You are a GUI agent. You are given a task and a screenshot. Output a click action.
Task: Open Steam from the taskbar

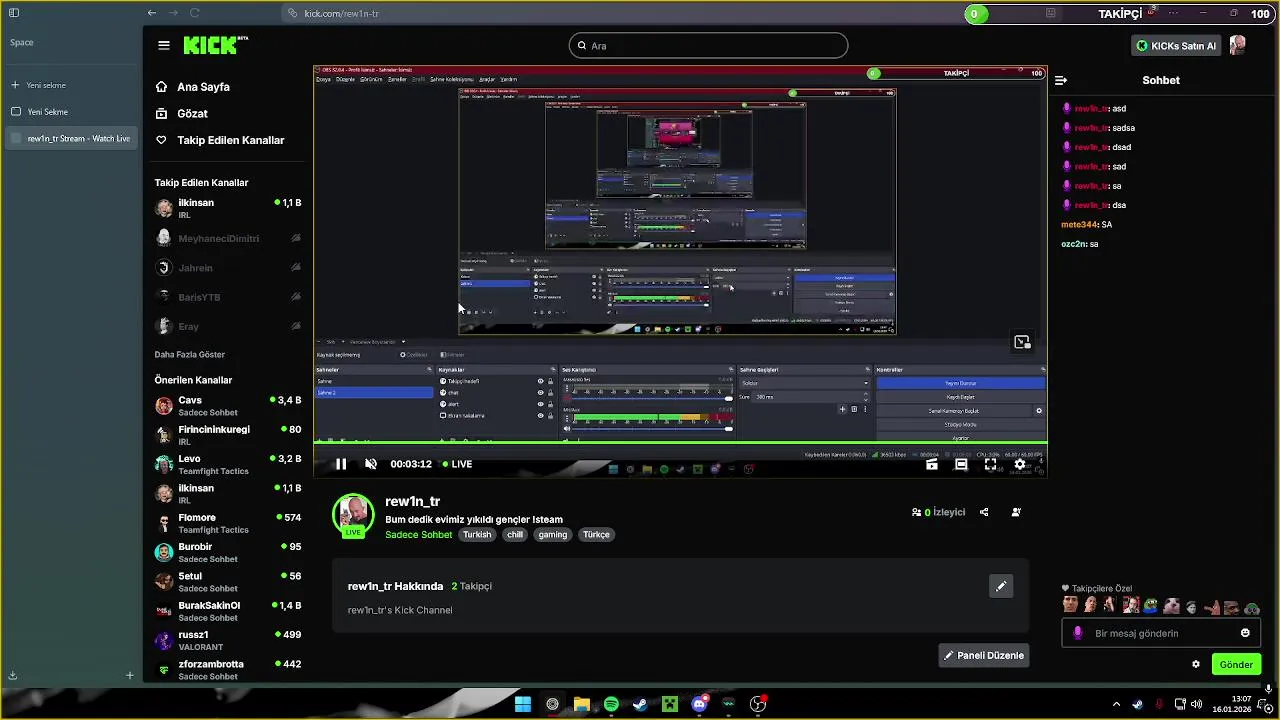pyautogui.click(x=640, y=704)
